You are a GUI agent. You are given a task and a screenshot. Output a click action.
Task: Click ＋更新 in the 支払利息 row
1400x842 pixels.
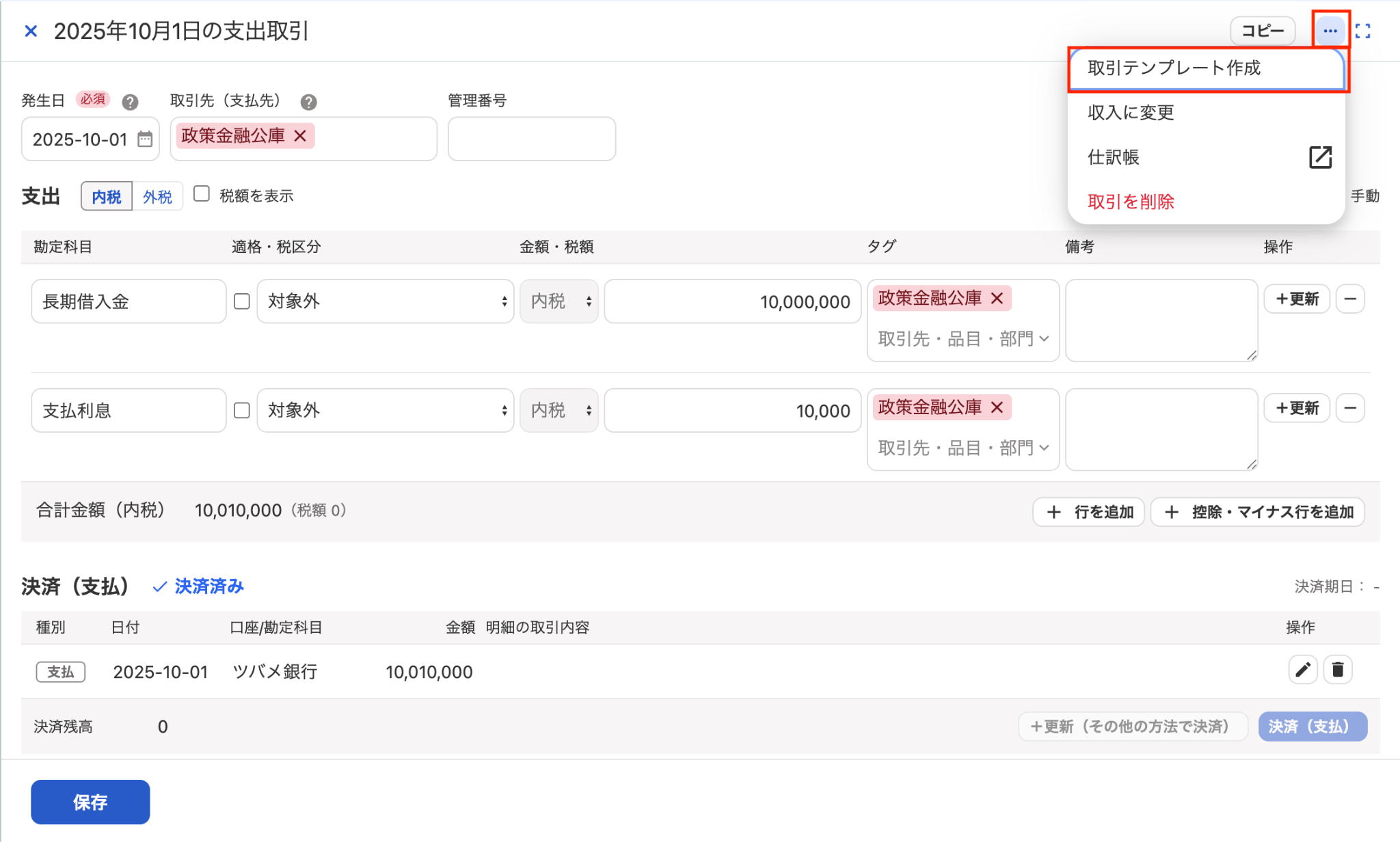pos(1297,408)
